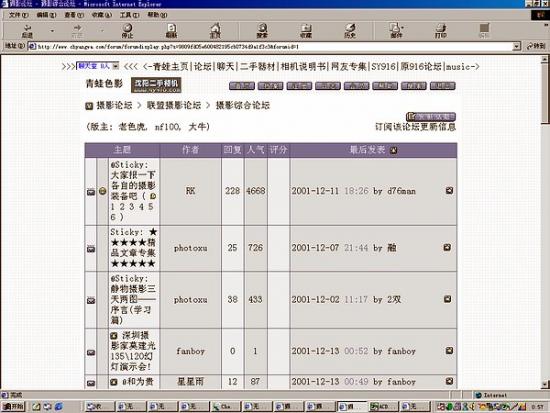Click the vertical scrollbar thumb
This screenshot has height=413, width=550.
(544, 94)
